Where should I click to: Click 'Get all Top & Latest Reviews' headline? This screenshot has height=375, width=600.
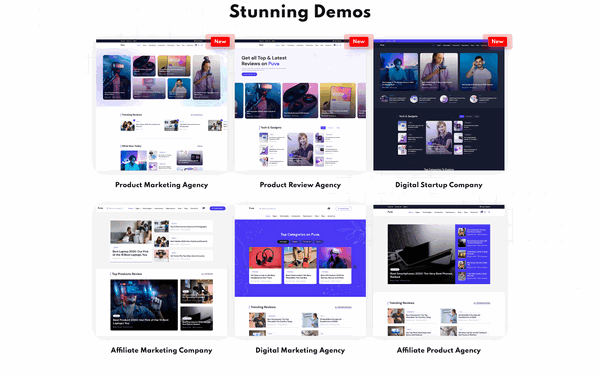click(264, 60)
